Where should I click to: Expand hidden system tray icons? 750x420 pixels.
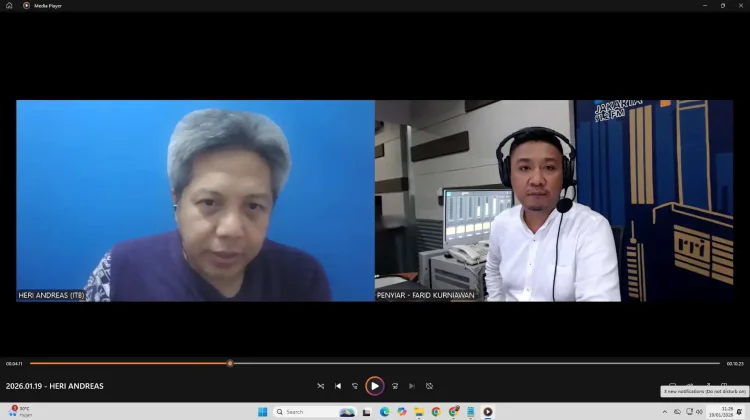click(x=664, y=411)
